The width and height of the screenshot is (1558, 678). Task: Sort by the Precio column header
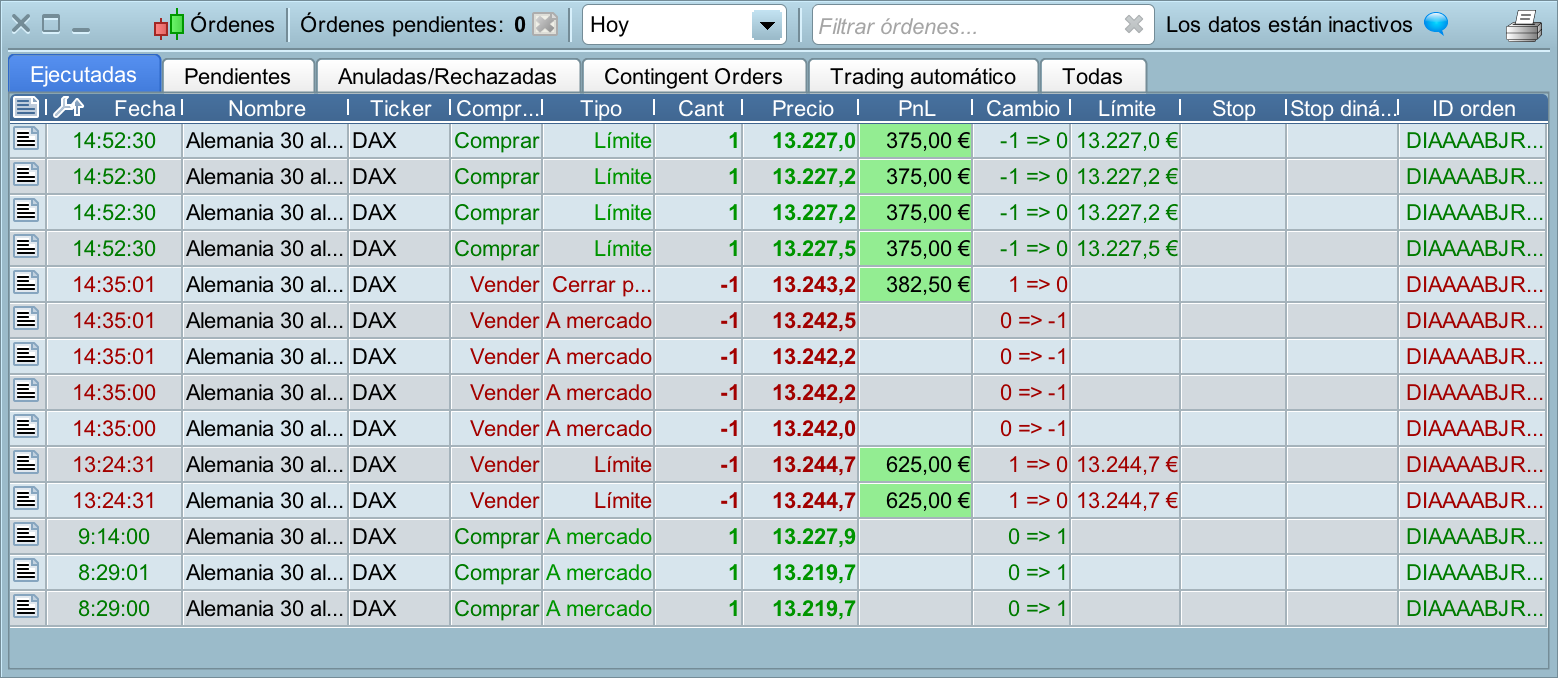point(802,108)
